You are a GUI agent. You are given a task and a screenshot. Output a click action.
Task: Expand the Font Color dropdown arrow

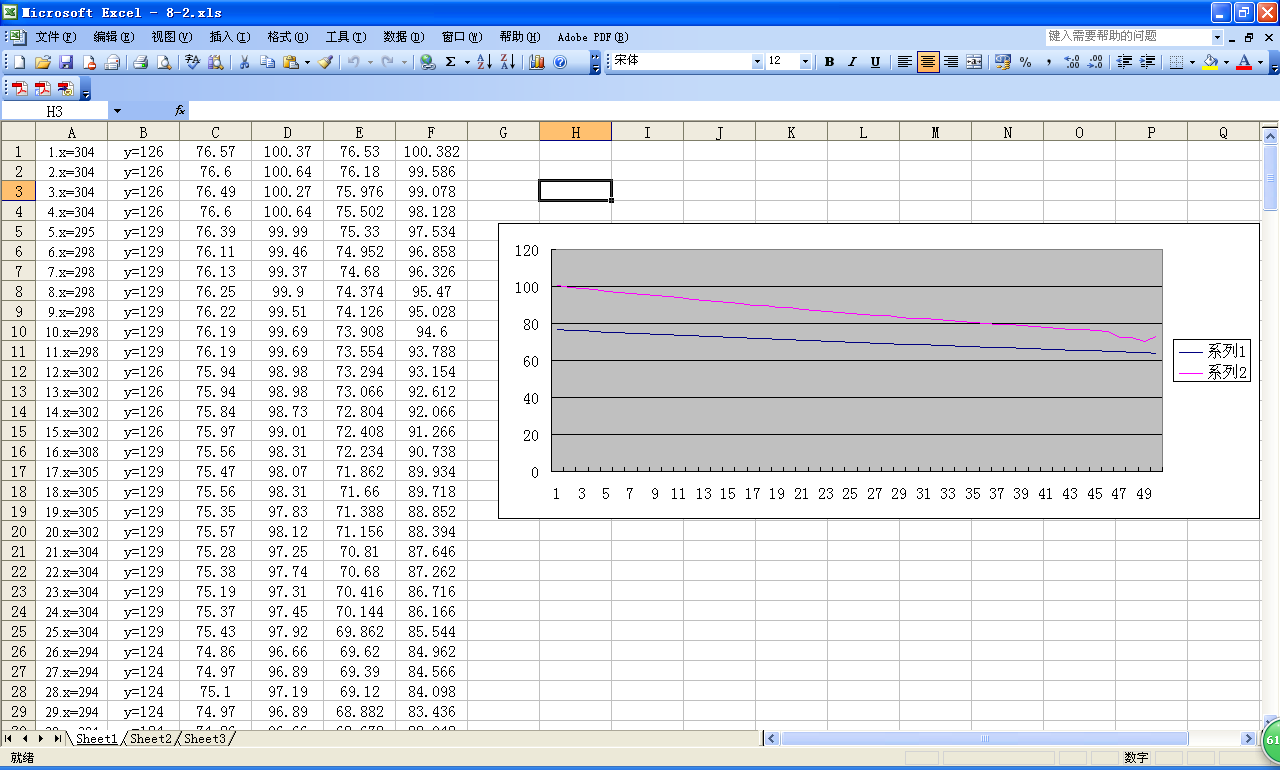point(1260,62)
